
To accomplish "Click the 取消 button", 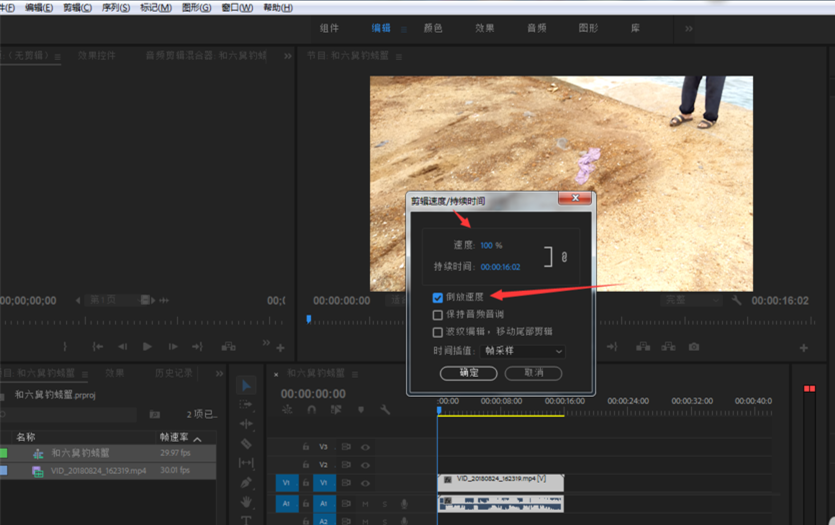I will click(x=533, y=373).
